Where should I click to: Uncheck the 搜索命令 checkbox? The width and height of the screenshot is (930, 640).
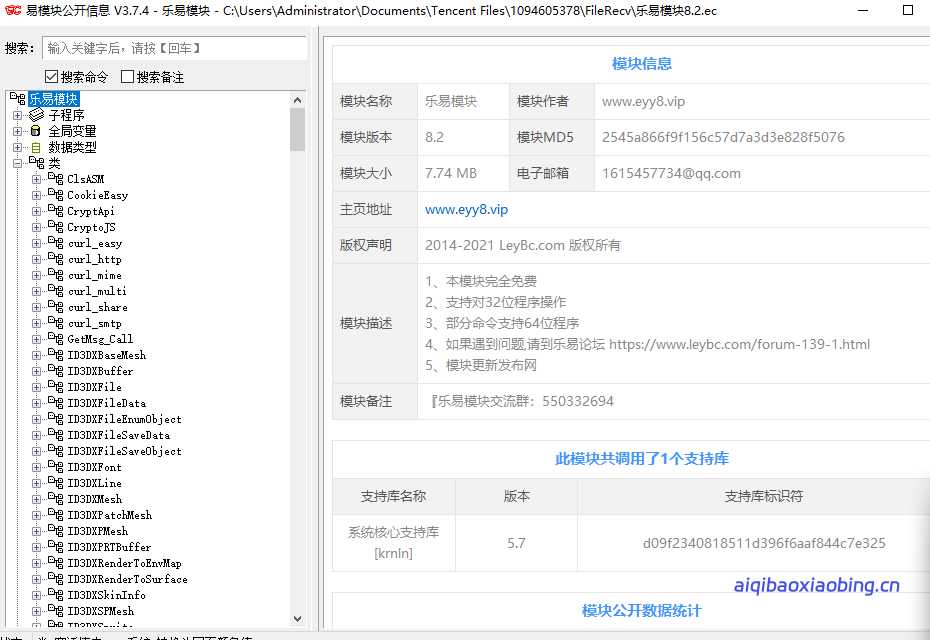tap(52, 77)
